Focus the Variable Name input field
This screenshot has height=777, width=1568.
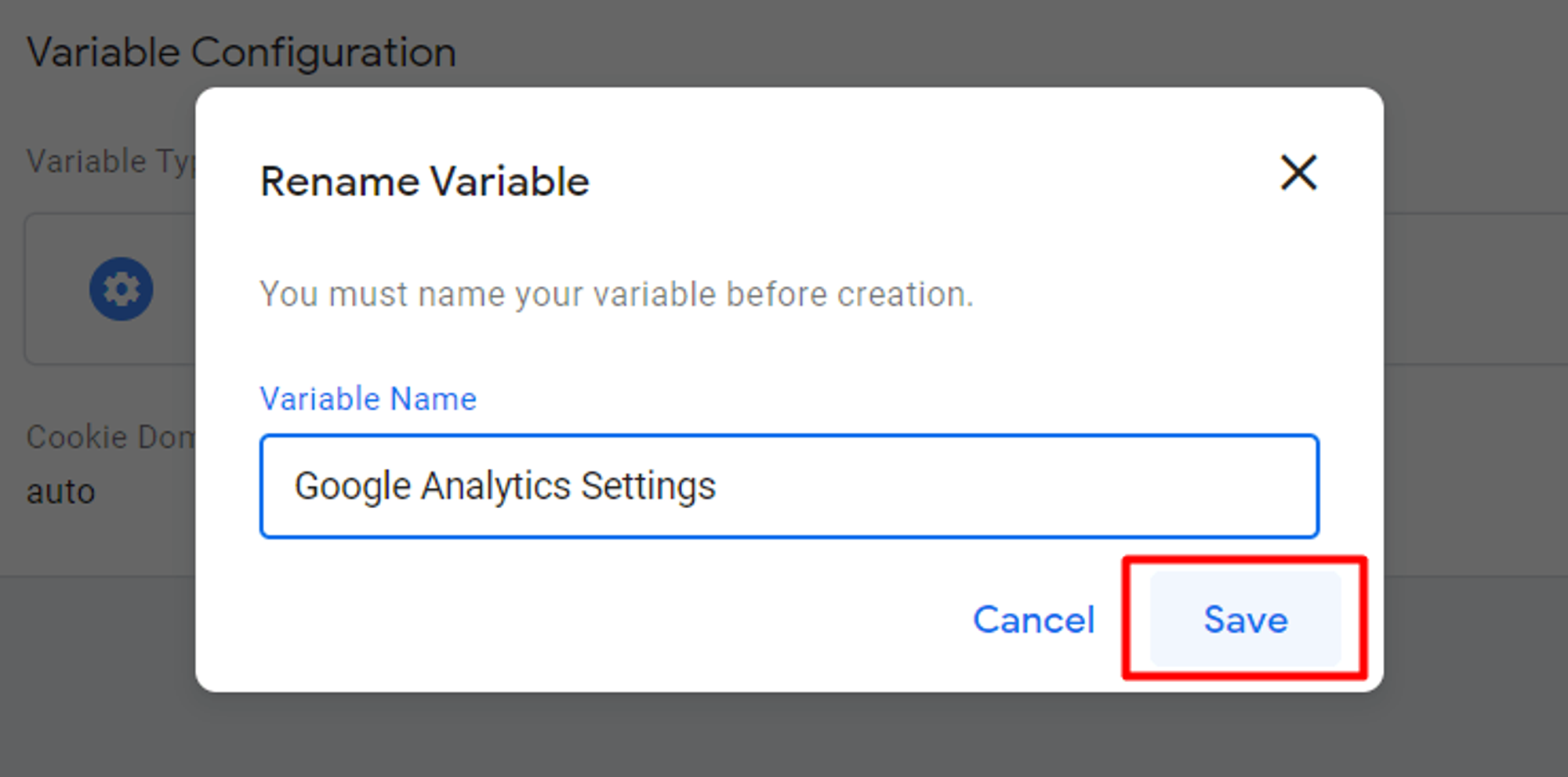click(789, 486)
